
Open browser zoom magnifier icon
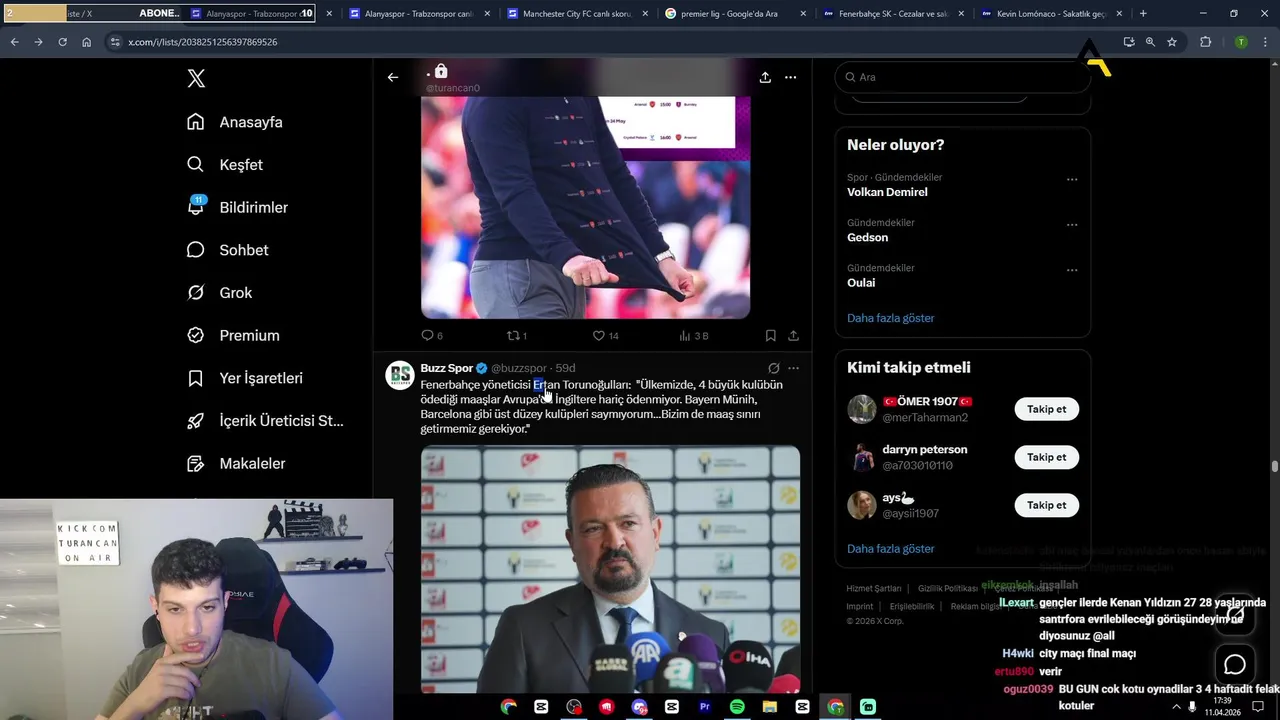(1150, 42)
